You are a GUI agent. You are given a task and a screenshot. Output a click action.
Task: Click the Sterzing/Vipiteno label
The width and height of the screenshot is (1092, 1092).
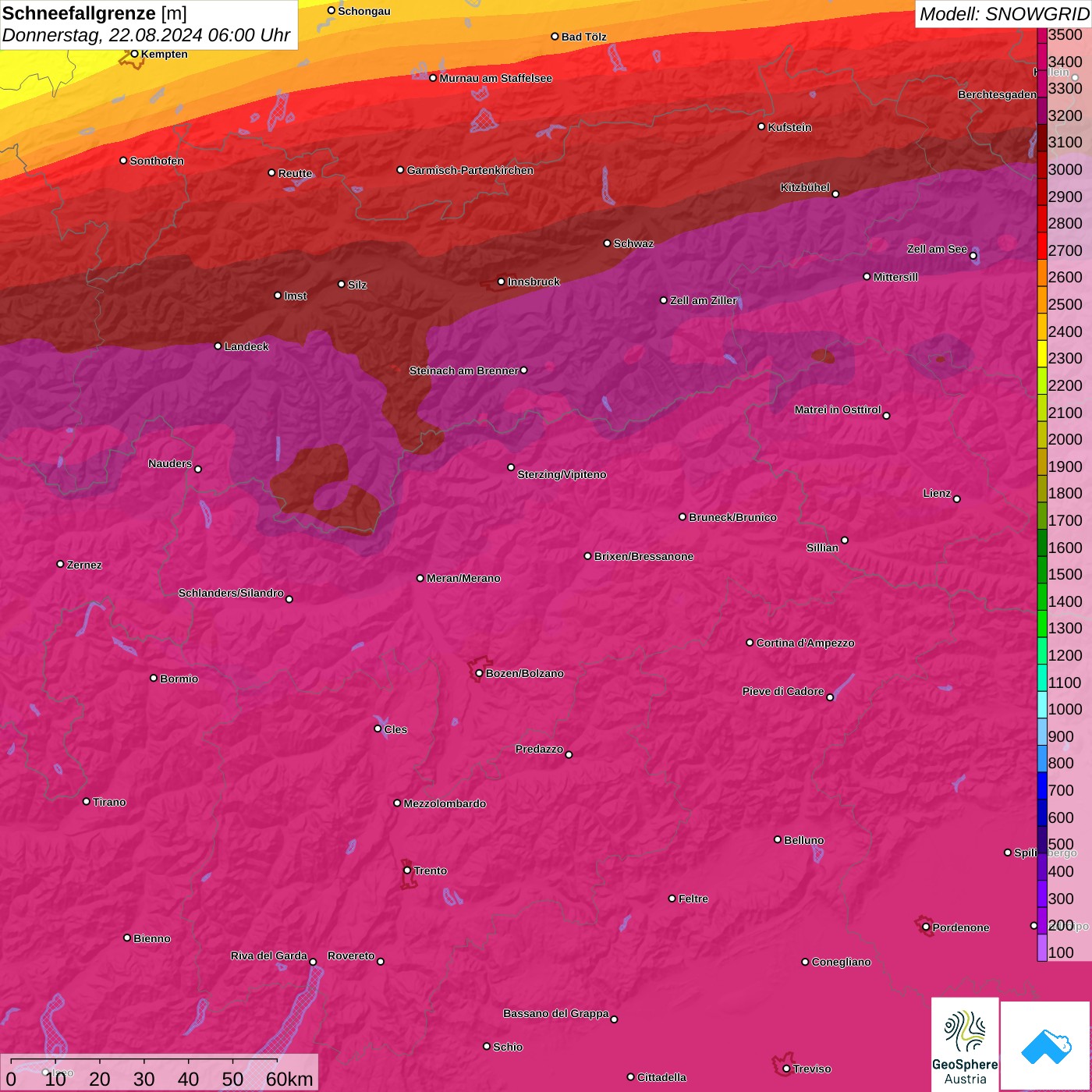562,474
